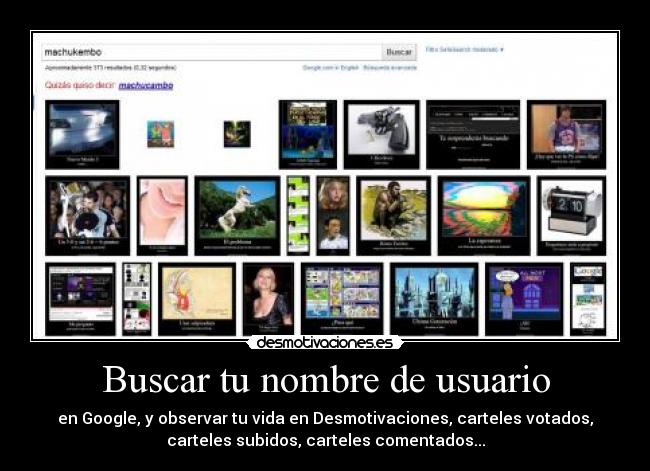The width and height of the screenshot is (650, 471).
Task: Open the caveman painting thumbnail
Action: pyautogui.click(x=393, y=216)
